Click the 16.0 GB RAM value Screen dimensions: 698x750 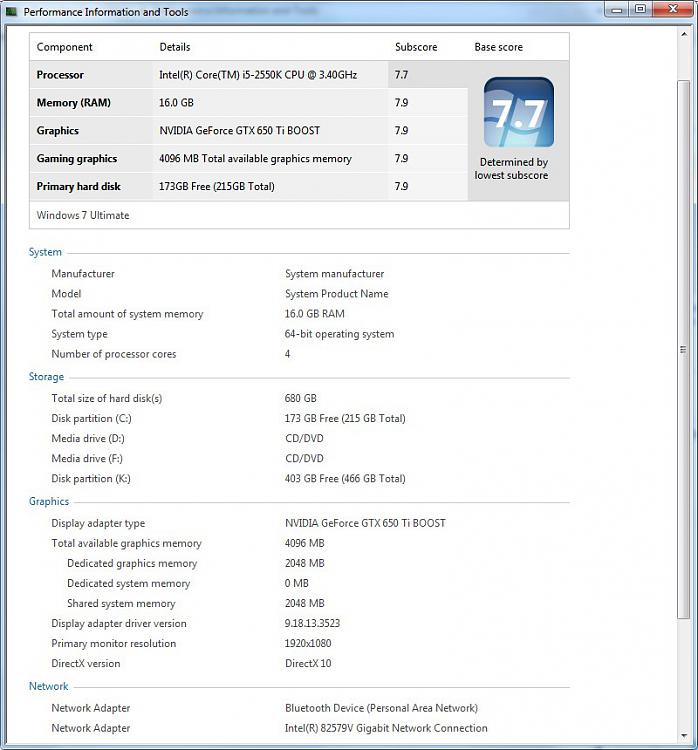tap(314, 314)
